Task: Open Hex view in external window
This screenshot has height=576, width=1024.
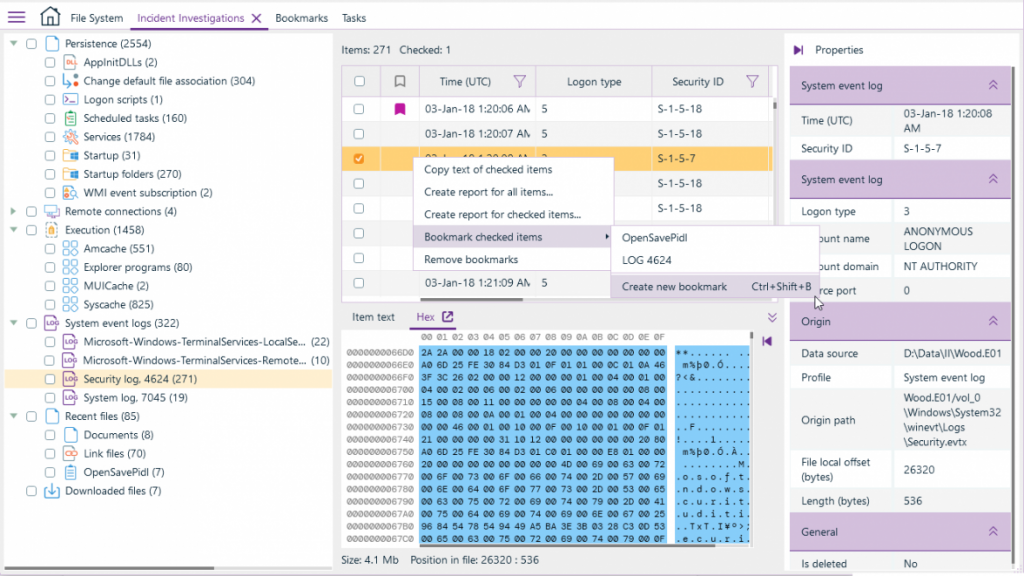Action: [x=448, y=317]
